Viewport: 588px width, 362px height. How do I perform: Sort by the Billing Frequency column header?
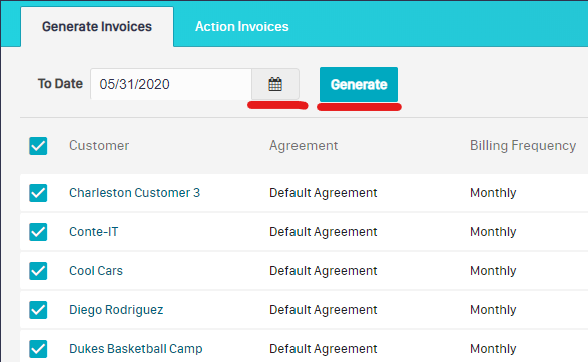pos(523,146)
